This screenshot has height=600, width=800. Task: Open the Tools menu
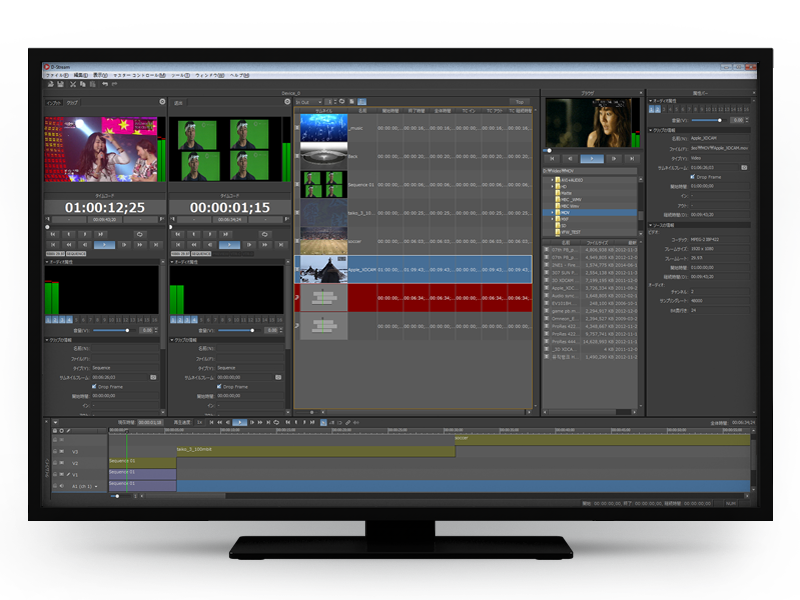pyautogui.click(x=180, y=75)
